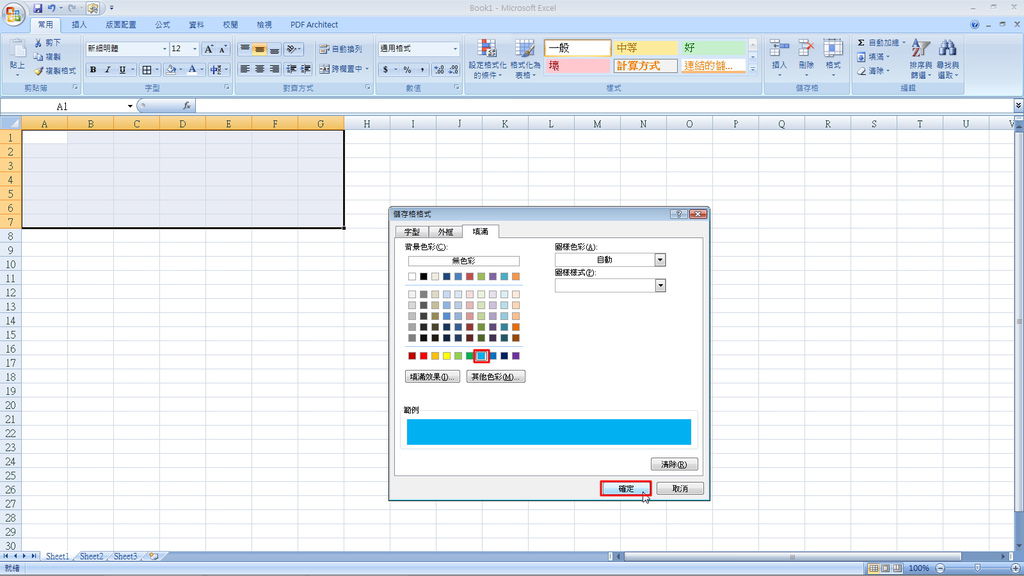Toggle center horizontal alignment
This screenshot has height=576, width=1024.
pyautogui.click(x=260, y=69)
